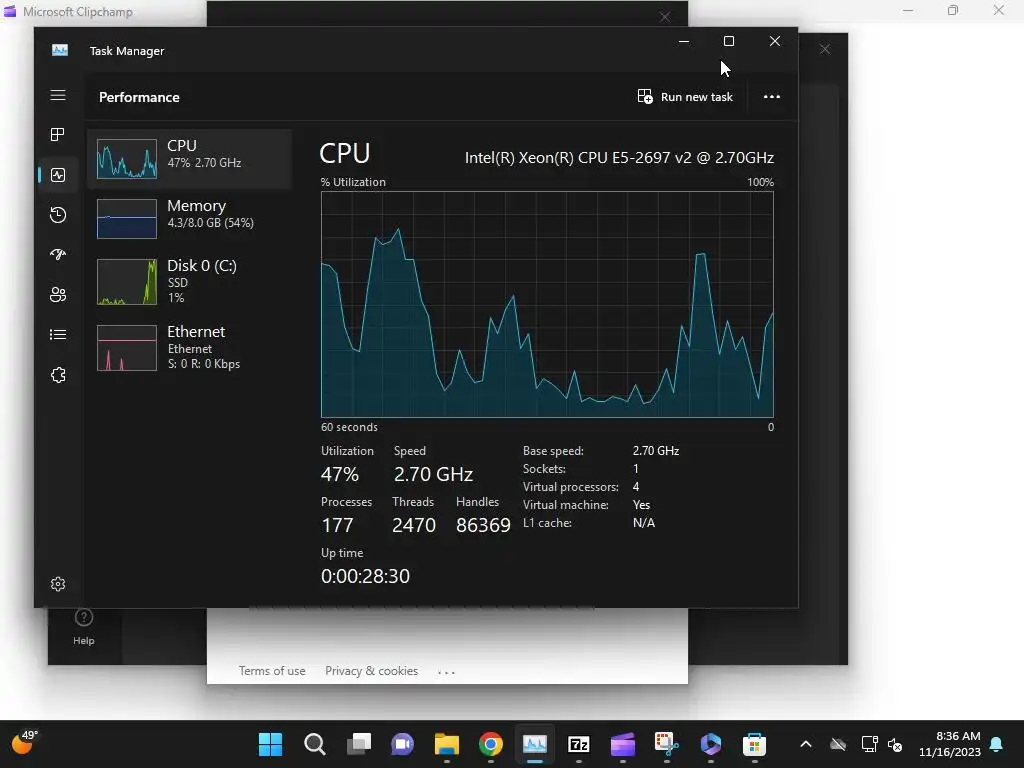
Task: Click Task Manager taskbar icon
Action: (x=535, y=744)
